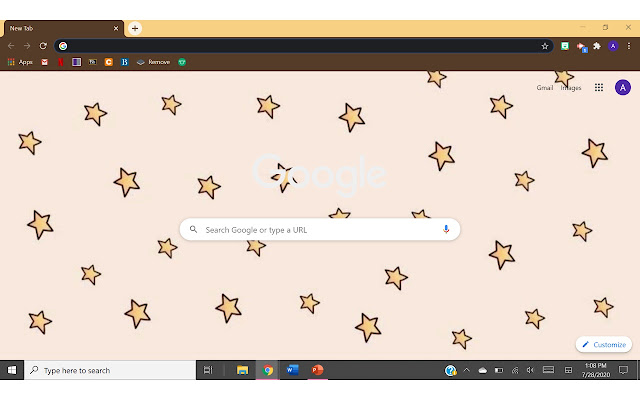The image size is (640, 400).
Task: Open the orange C bookmark icon
Action: 109,62
